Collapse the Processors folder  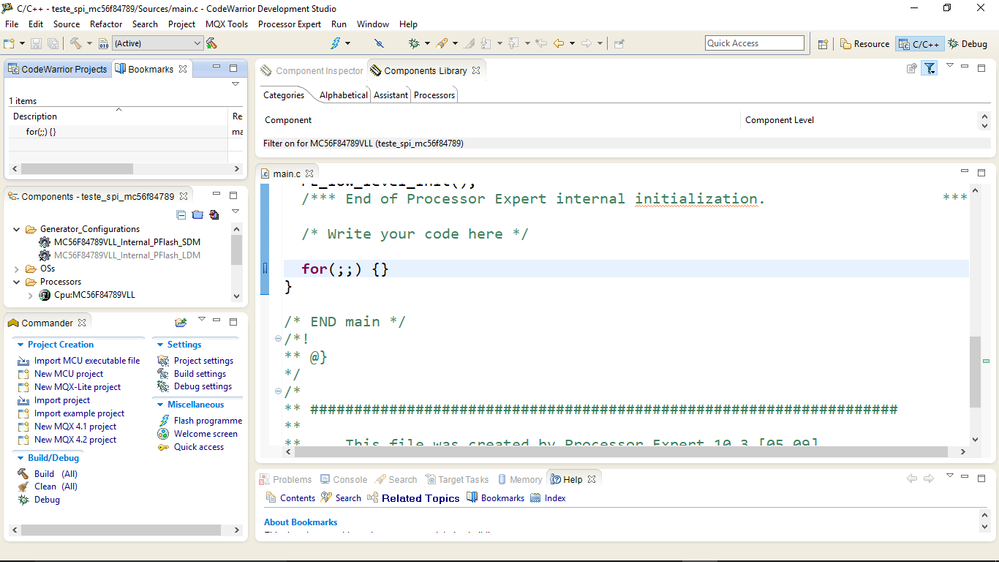17,282
